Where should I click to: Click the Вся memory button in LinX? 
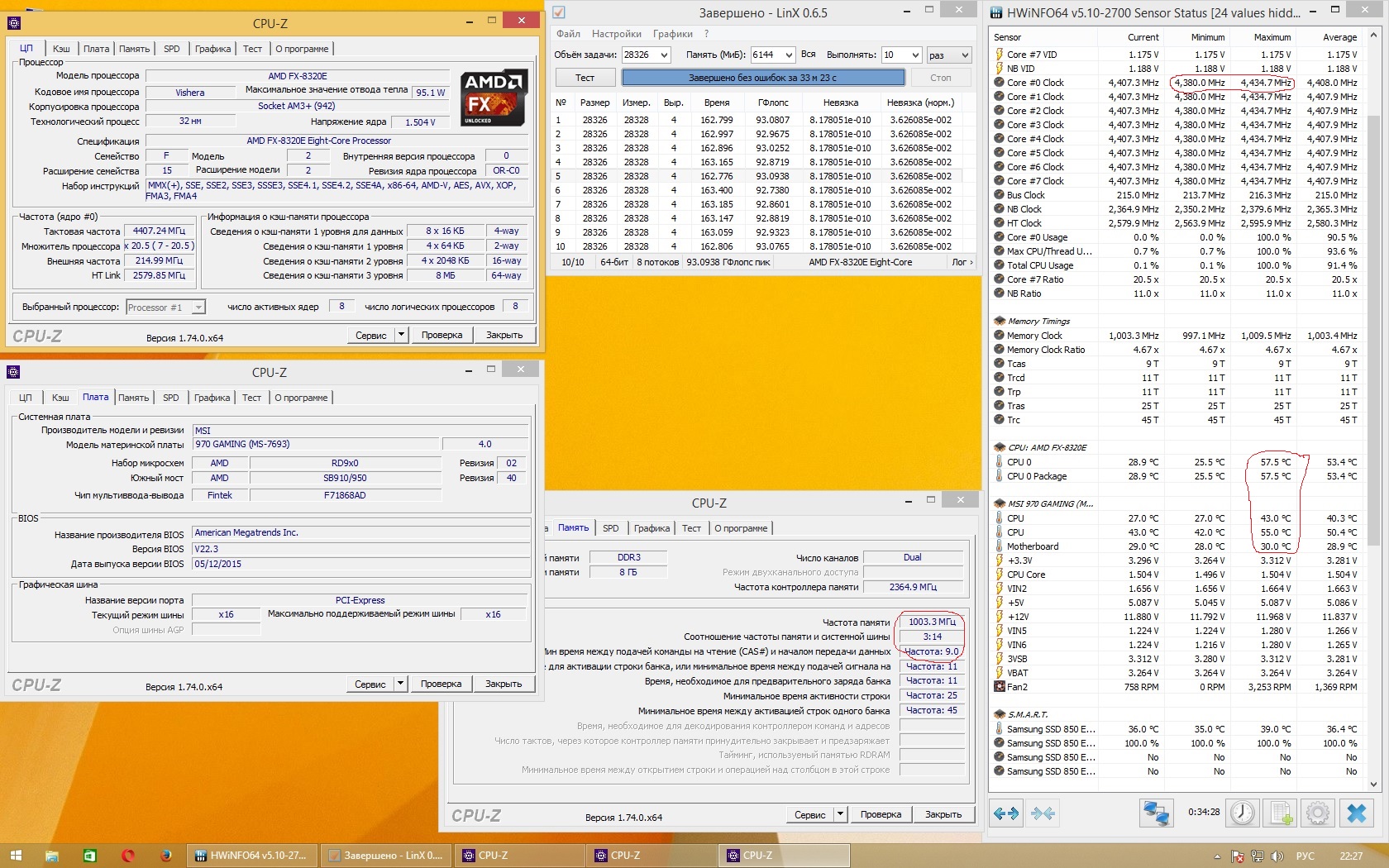808,55
